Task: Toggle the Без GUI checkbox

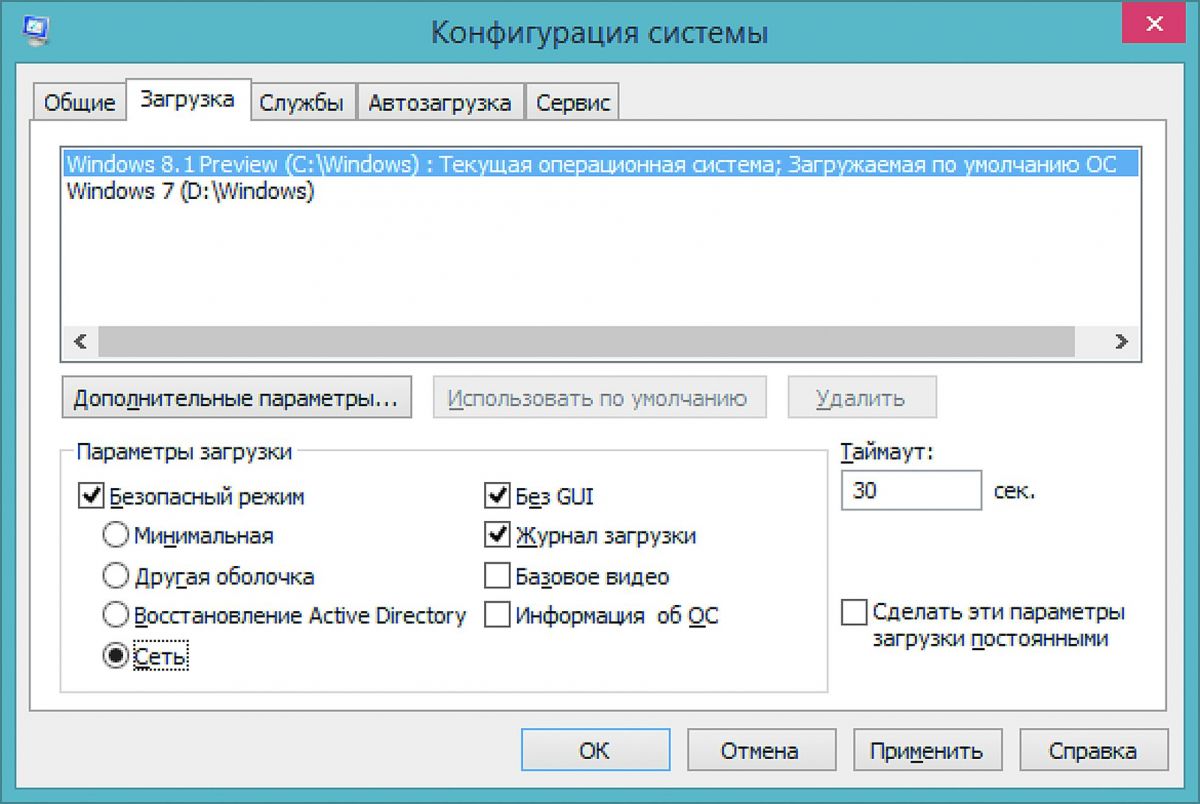Action: [497, 496]
